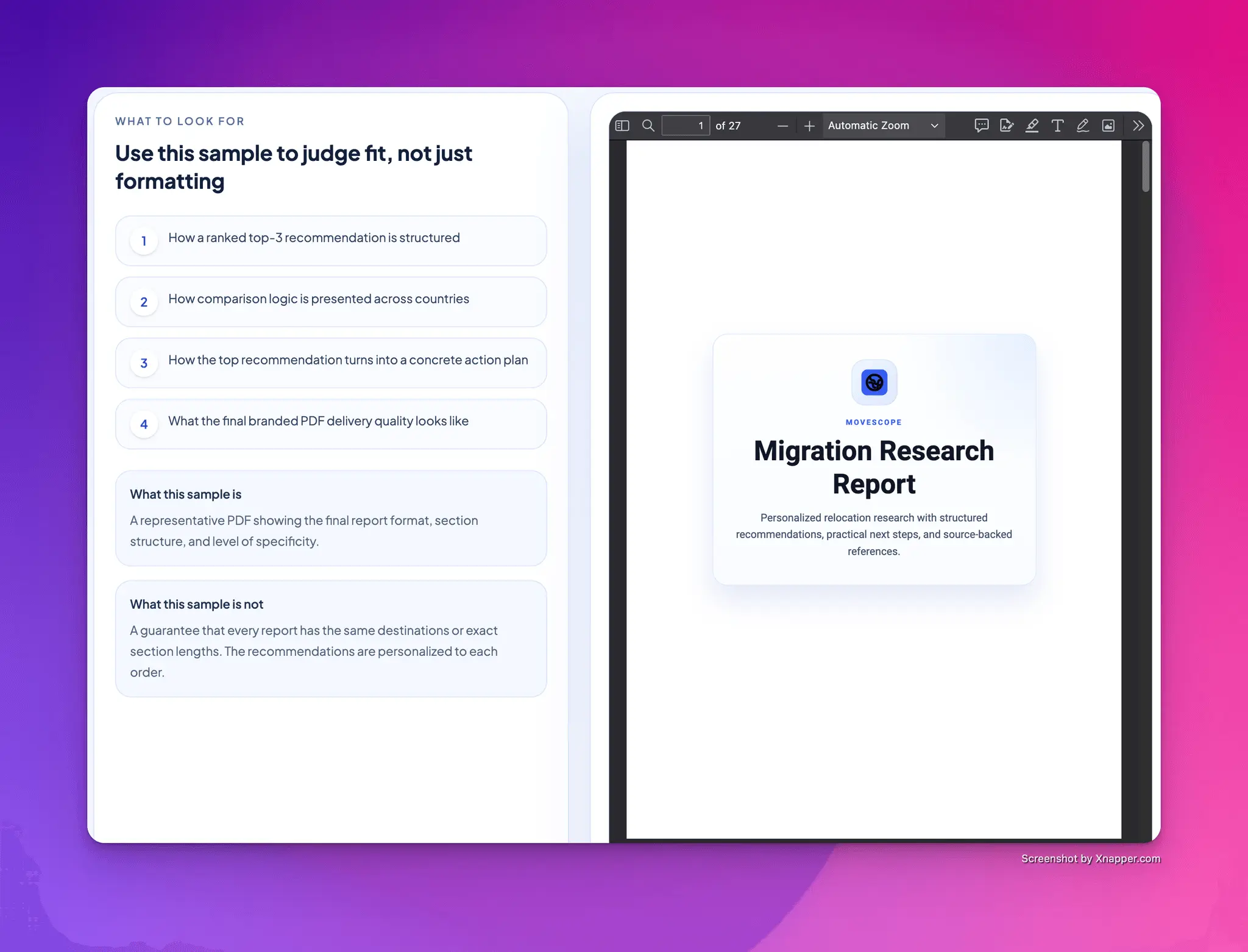The image size is (1248, 952).
Task: Click the PDF viewer vertical scrollbar thumb
Action: [x=1146, y=166]
